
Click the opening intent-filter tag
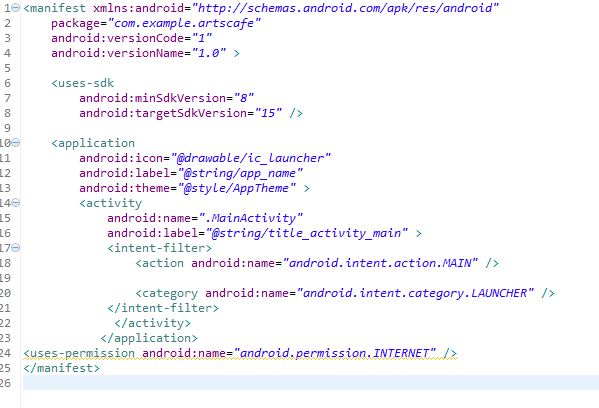[159, 248]
